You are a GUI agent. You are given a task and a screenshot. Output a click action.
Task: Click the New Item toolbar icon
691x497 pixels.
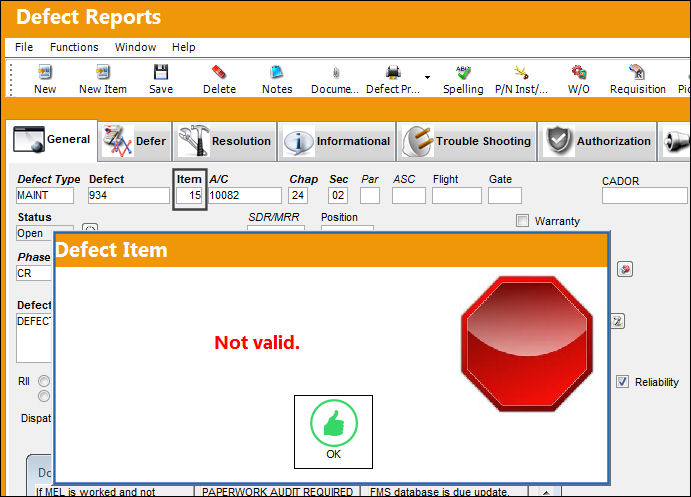(103, 79)
